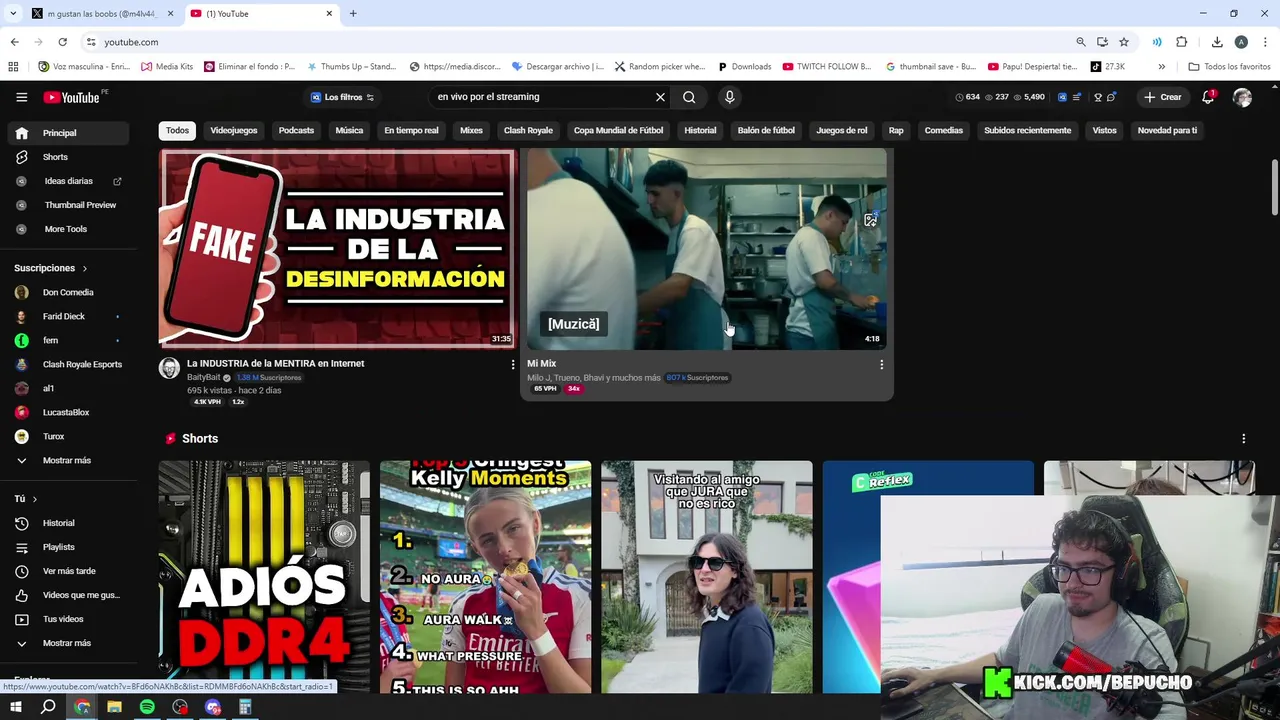Play La Industria de la Desinformación thumbnail
Viewport: 1280px width, 720px height.
[337, 248]
